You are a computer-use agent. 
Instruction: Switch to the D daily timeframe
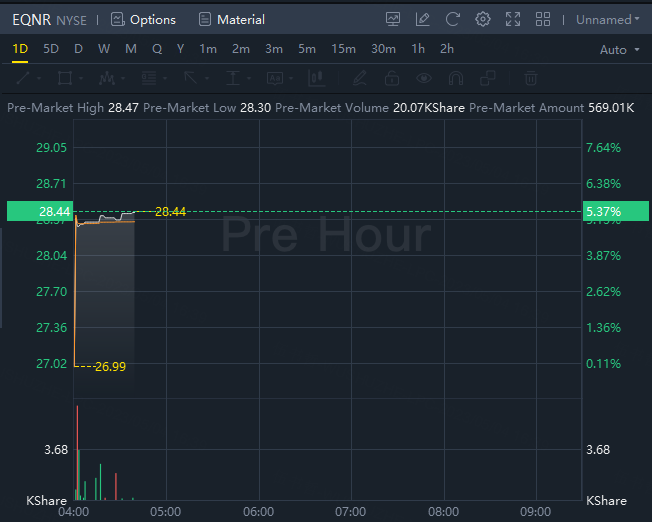(x=78, y=49)
